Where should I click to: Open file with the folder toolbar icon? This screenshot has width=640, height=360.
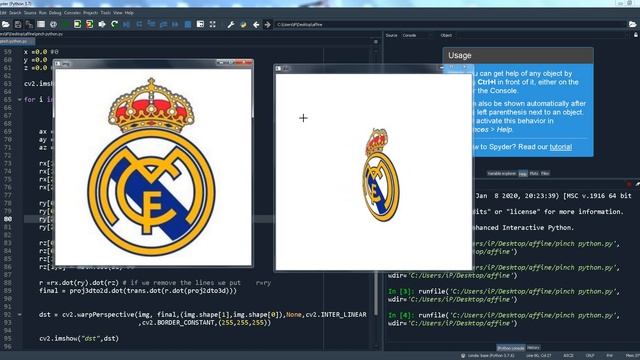pos(6,24)
